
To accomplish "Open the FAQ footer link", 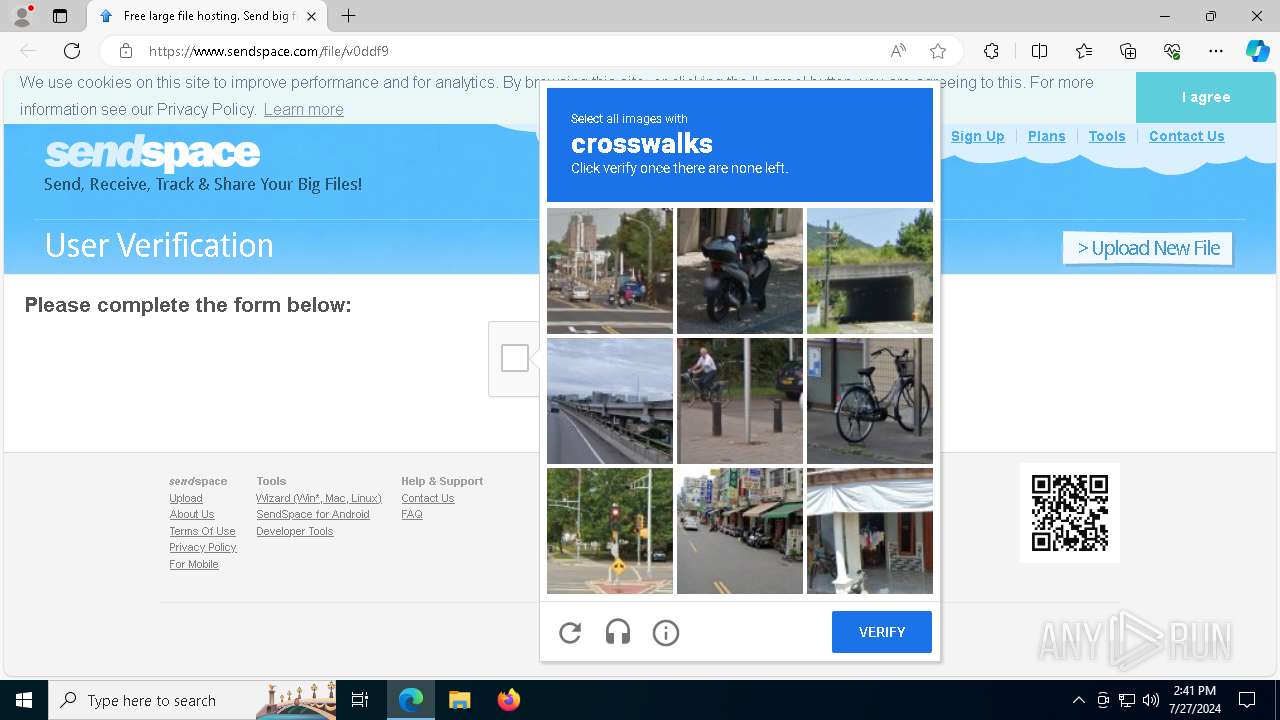I will click(412, 514).
